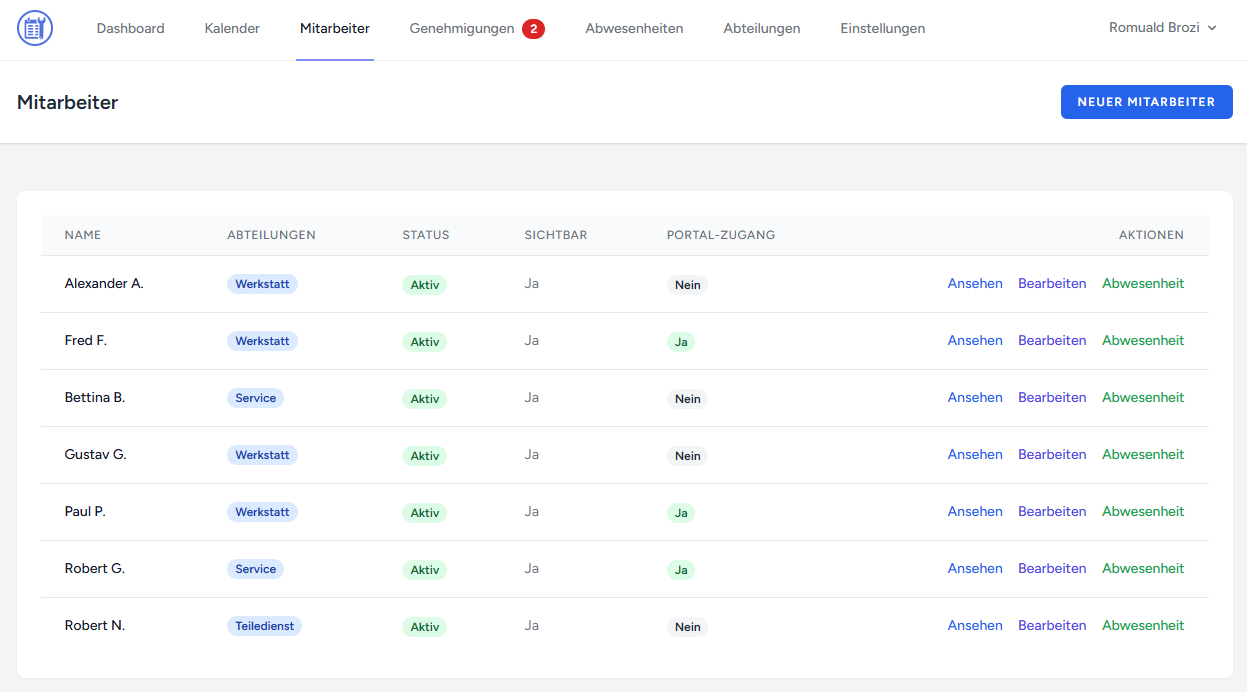
Task: Edit employee Robert G.
Action: click(1051, 568)
